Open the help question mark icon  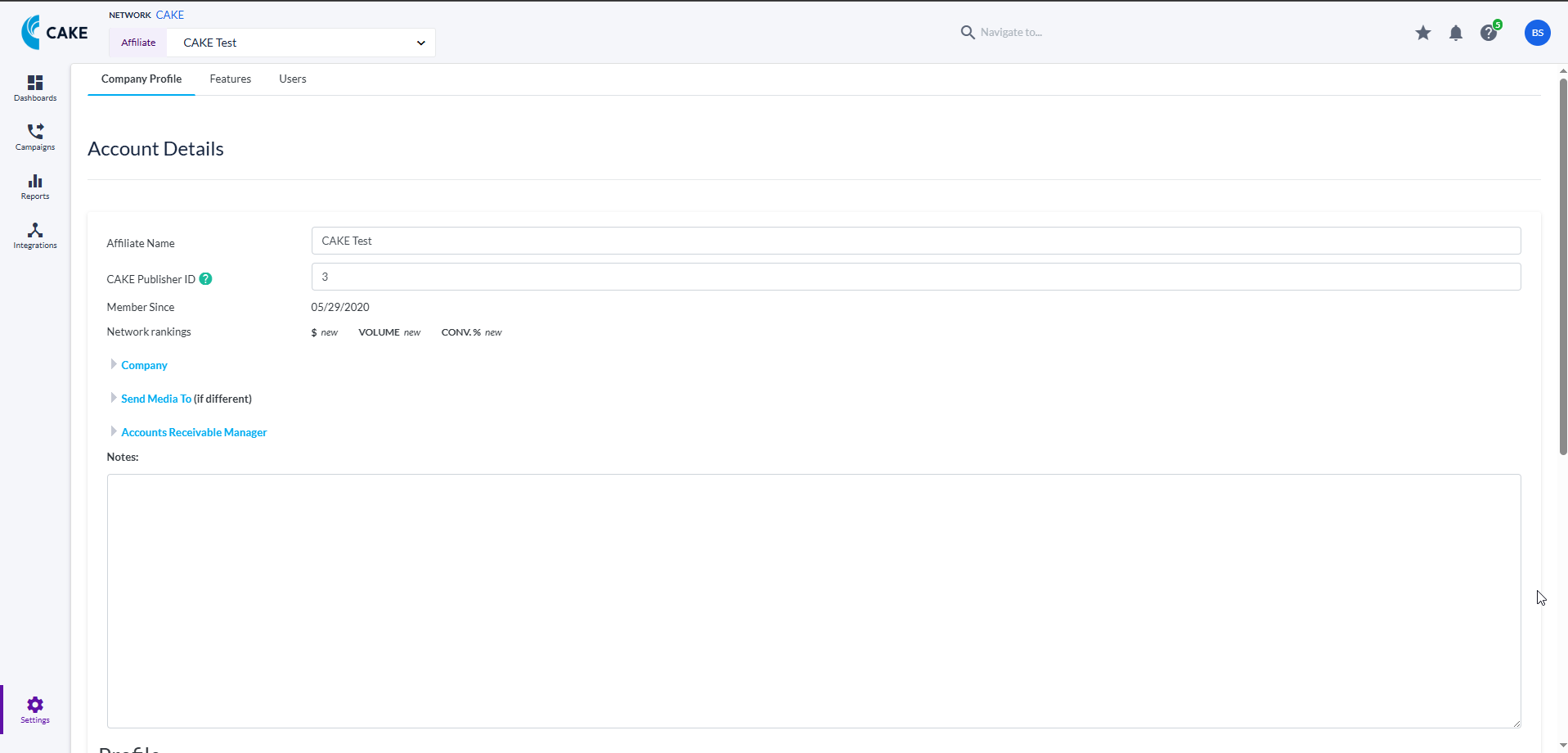pos(1489,33)
